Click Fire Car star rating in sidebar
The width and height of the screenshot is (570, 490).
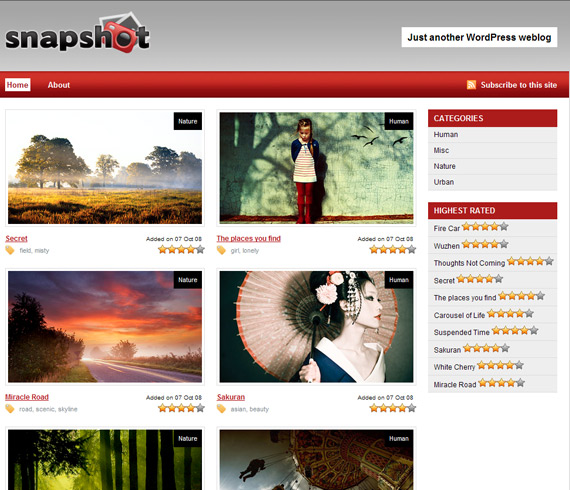(x=485, y=227)
